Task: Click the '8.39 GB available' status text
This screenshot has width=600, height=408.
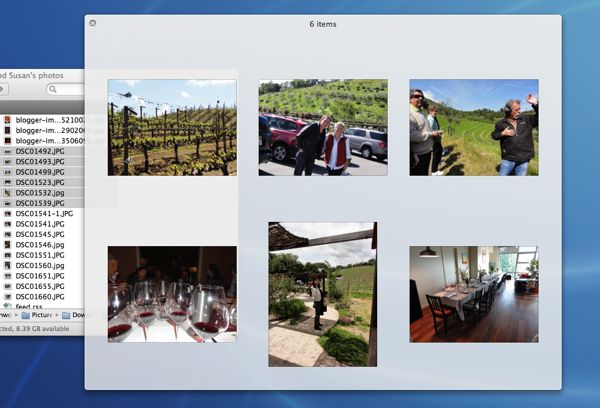Action: coord(42,328)
